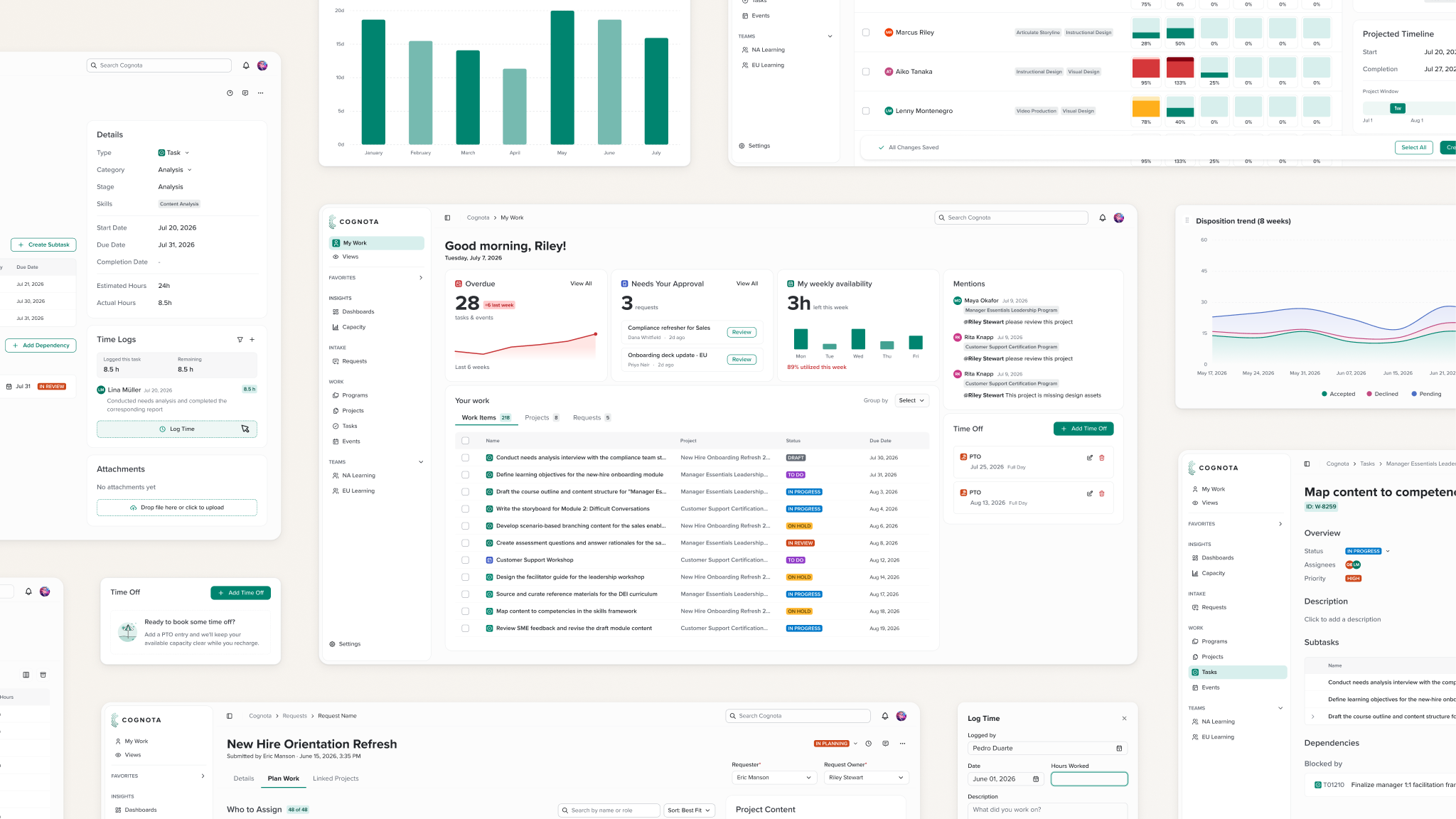Click Add Time Off in dashboard
This screenshot has height=819, width=1456.
tap(1083, 429)
